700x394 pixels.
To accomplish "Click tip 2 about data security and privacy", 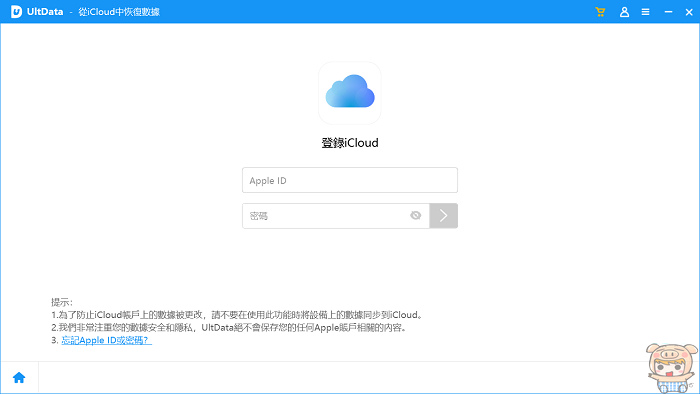I will [229, 328].
